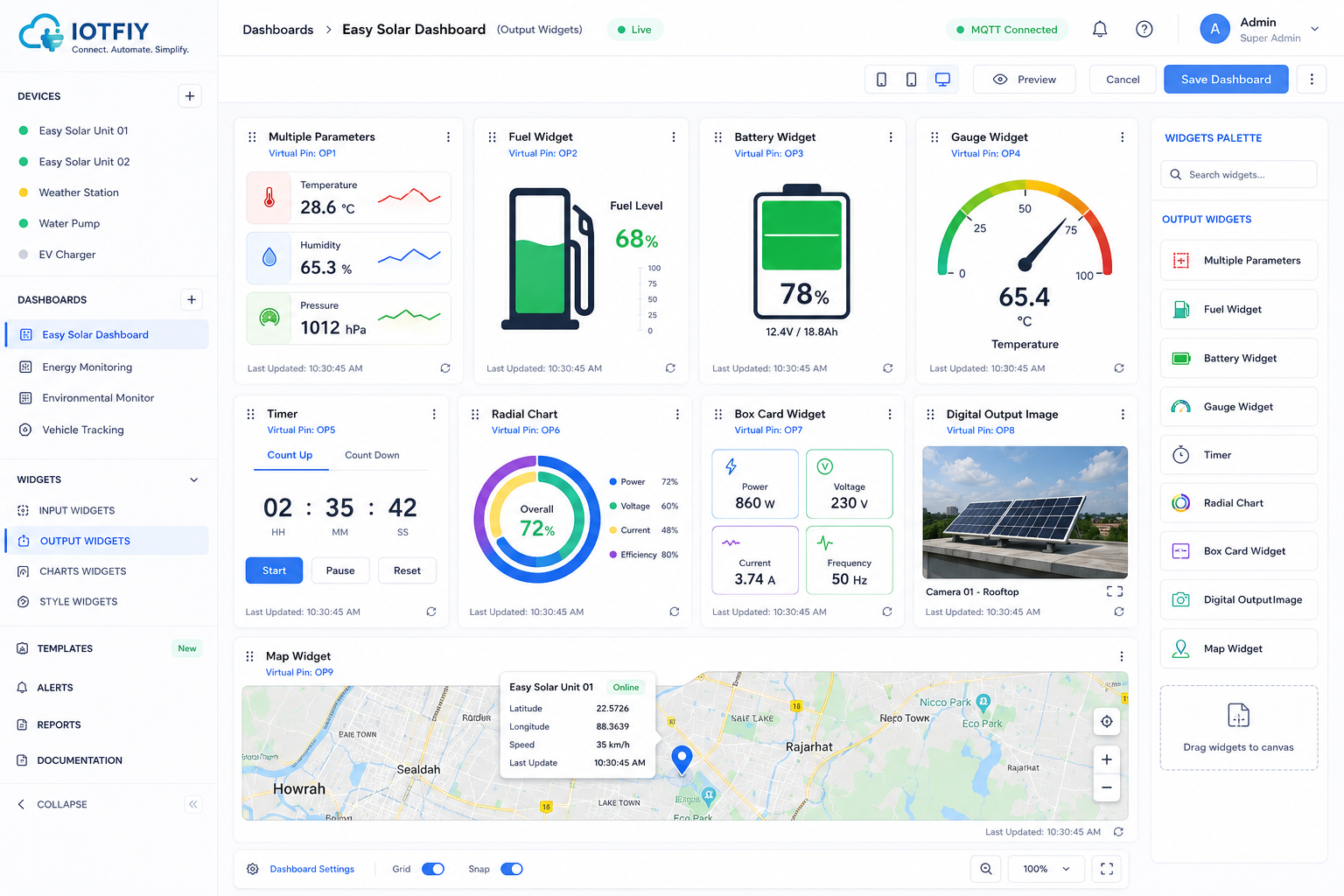Switch to phone layout view icon

pos(881,80)
